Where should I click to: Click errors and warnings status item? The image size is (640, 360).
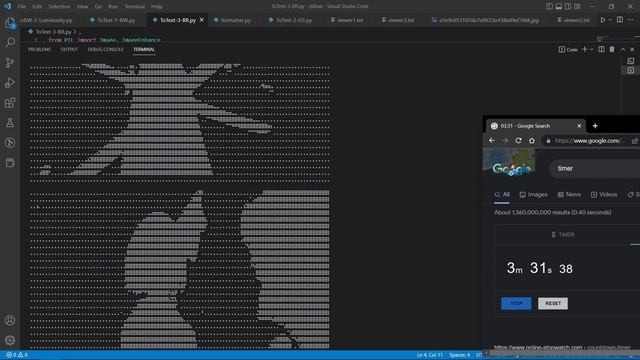tap(17, 355)
